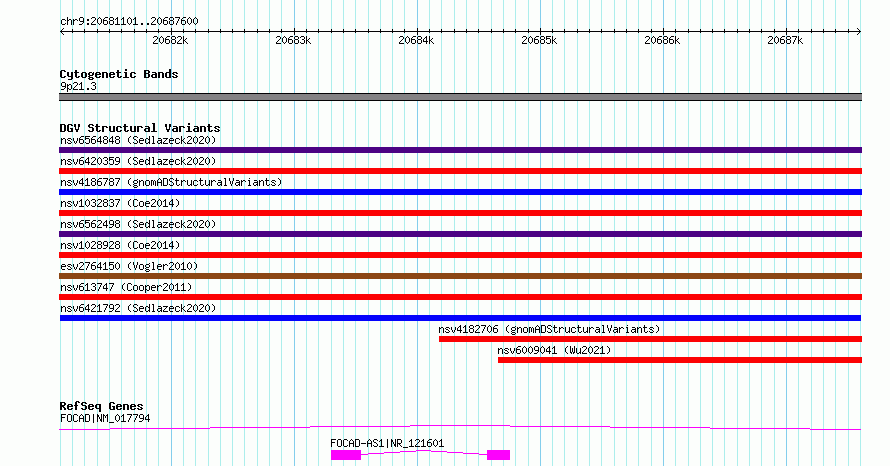Click the brown bar under esv2764150
Image resolution: width=890 pixels, height=466 pixels.
point(460,276)
